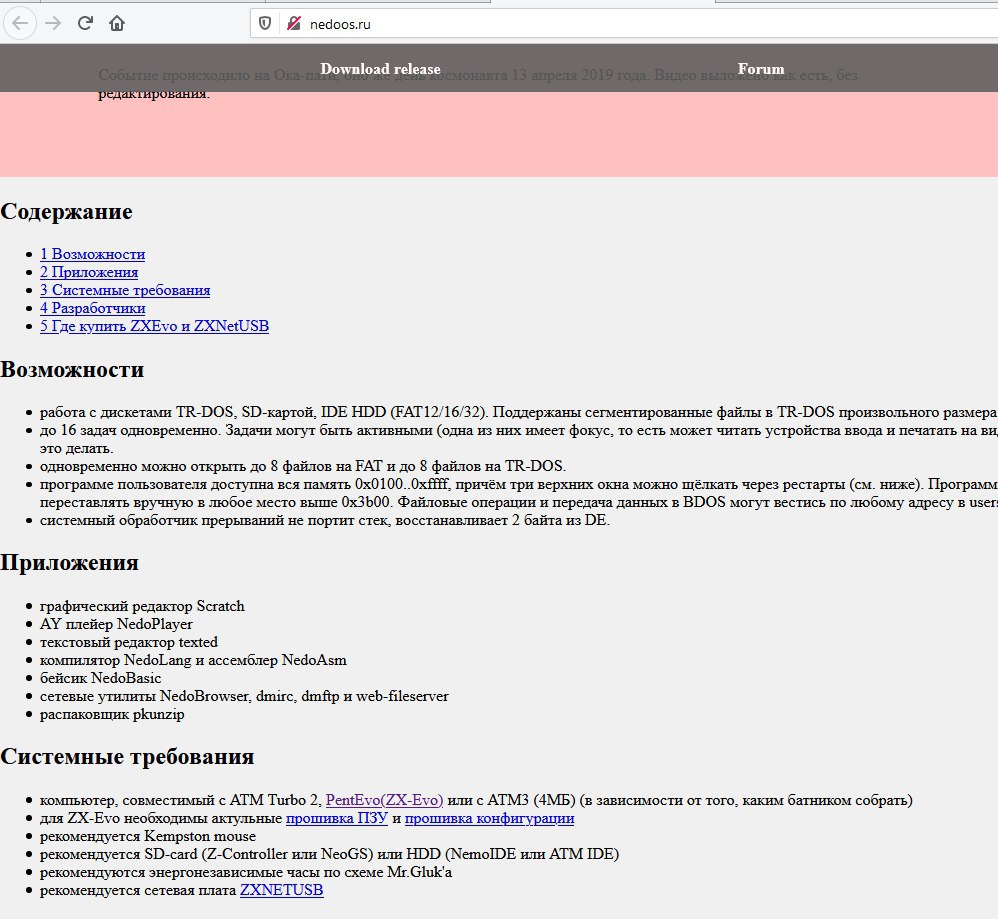
Task: Open the tracking protection shield icon
Action: (x=265, y=24)
